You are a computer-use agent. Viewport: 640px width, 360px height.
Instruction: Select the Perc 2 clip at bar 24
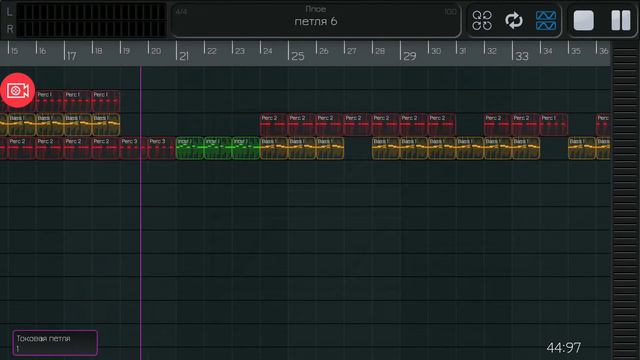273,124
